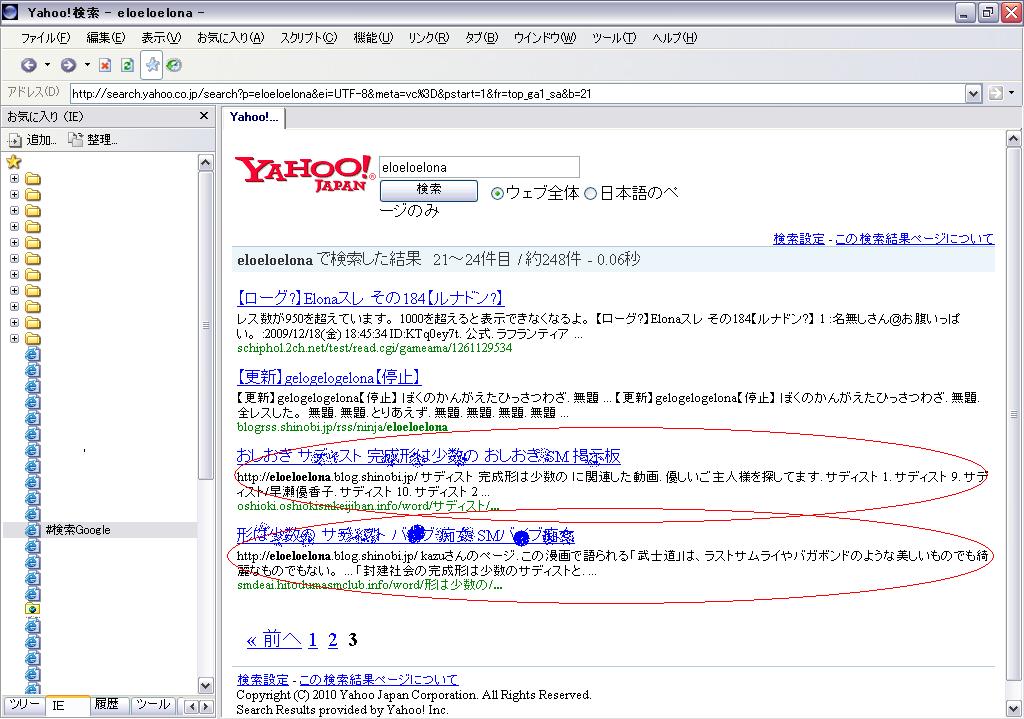Click the green globe toolbar icon
The width and height of the screenshot is (1024, 719).
(x=174, y=65)
